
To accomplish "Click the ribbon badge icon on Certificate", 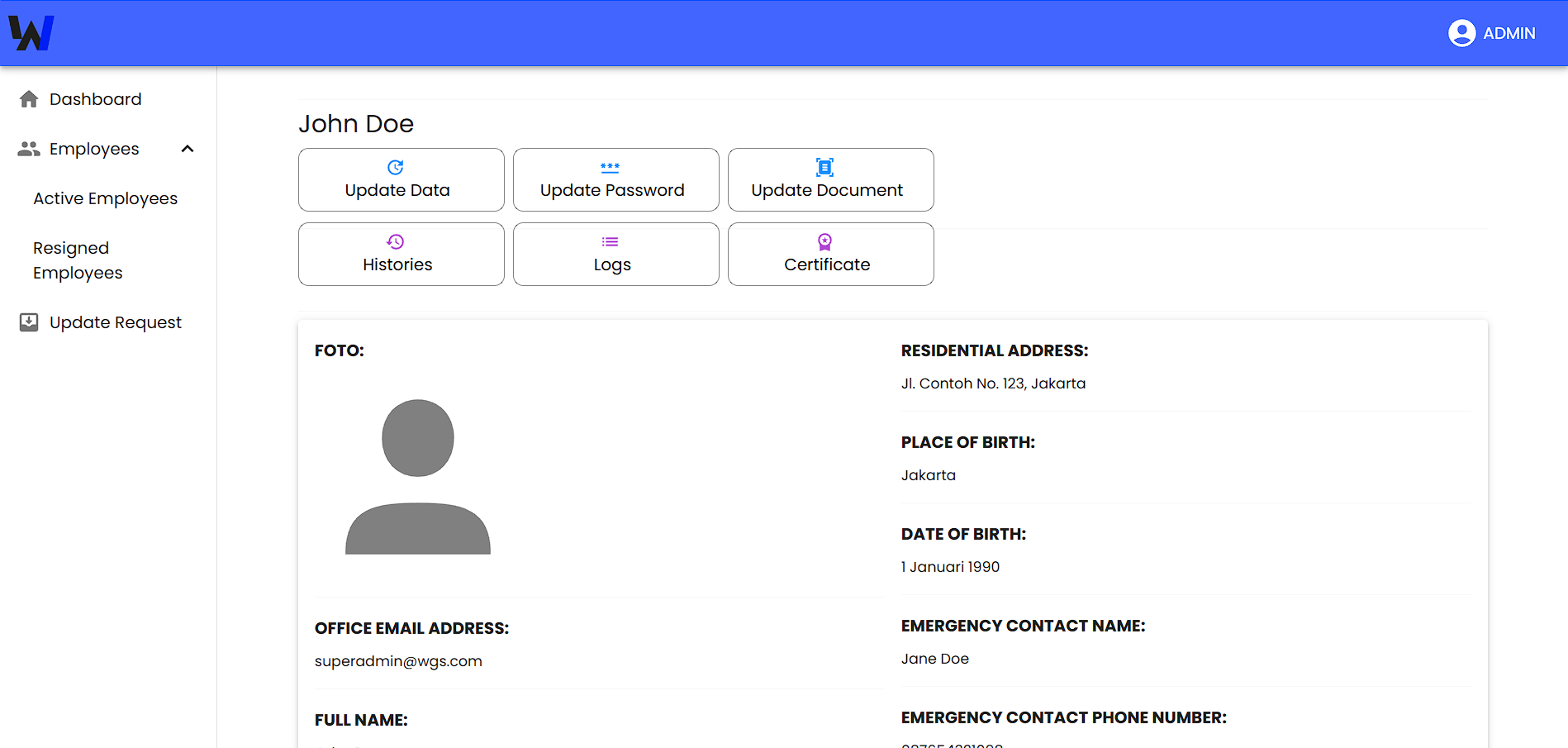I will click(x=824, y=241).
